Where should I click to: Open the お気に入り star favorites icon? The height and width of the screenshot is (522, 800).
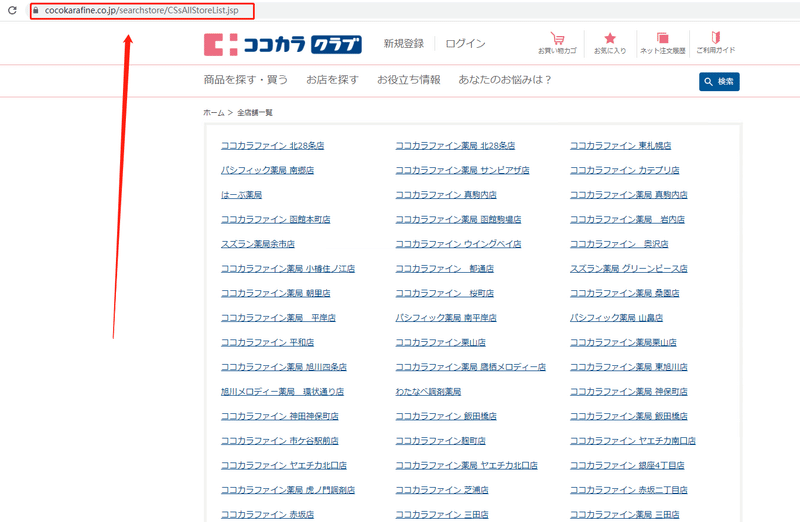[x=610, y=43]
